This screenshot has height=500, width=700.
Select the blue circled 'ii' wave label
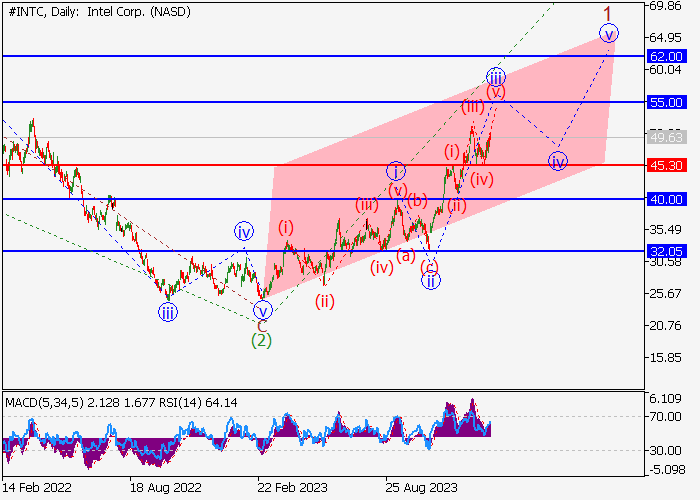coord(431,280)
